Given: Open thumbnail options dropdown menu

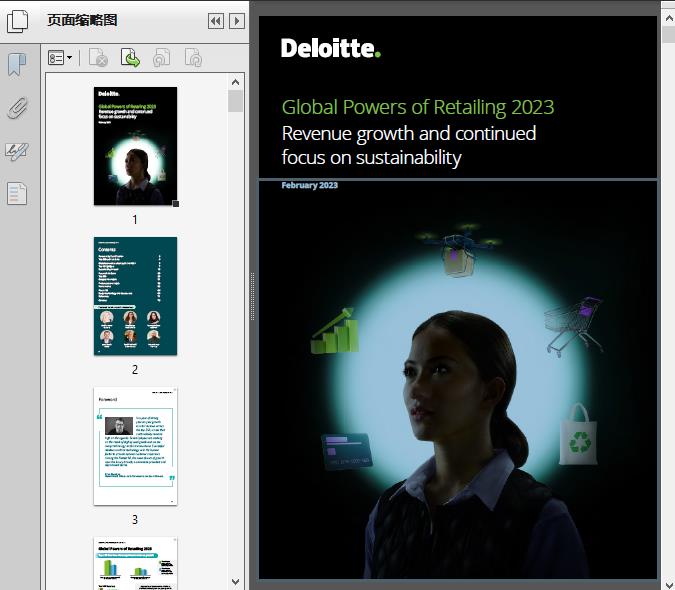Looking at the screenshot, I should pyautogui.click(x=60, y=58).
